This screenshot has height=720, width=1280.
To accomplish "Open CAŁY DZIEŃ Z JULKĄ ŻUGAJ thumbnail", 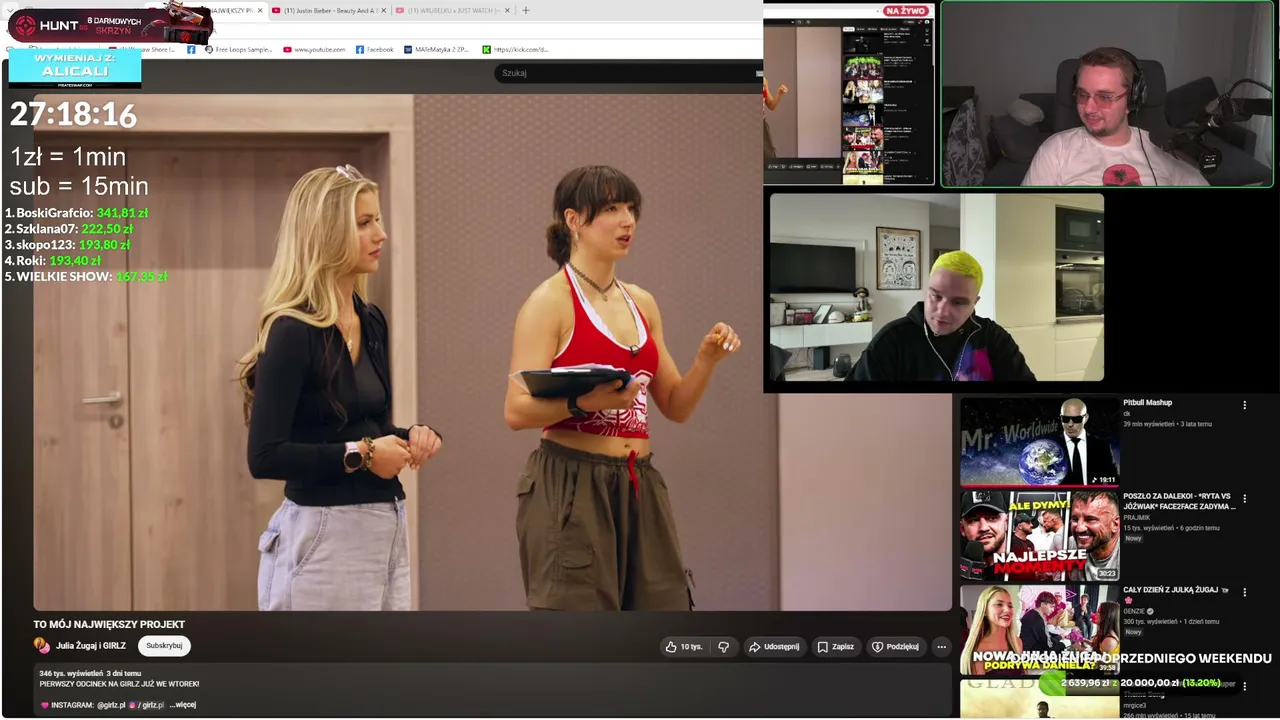I will click(1039, 630).
